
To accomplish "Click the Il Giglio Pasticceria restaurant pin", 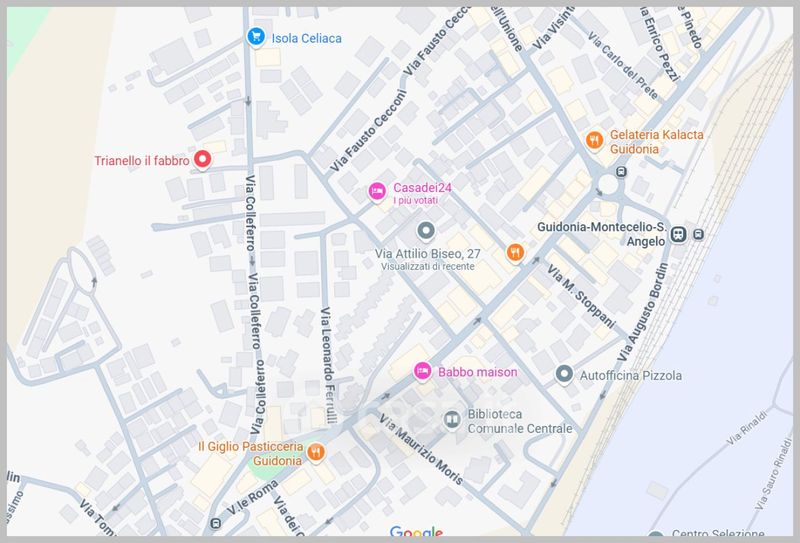I will click(x=316, y=453).
